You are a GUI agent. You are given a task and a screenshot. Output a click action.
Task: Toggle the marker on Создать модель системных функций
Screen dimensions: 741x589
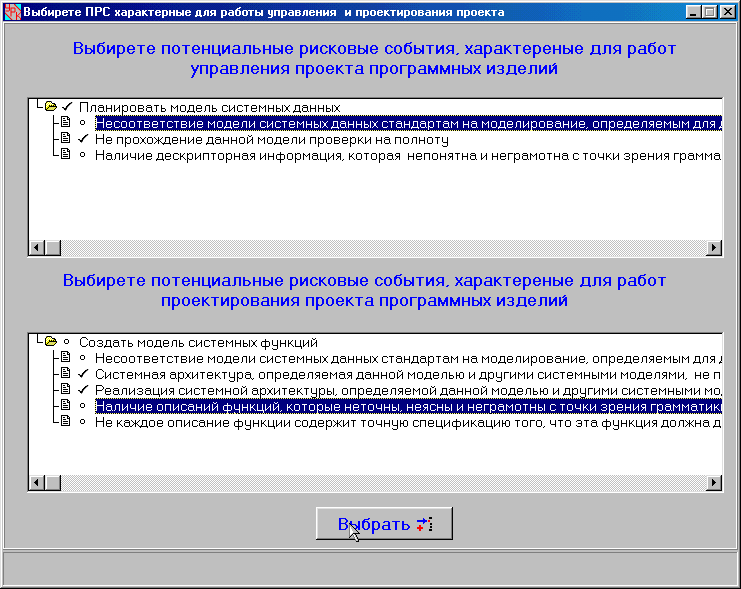pyautogui.click(x=67, y=341)
